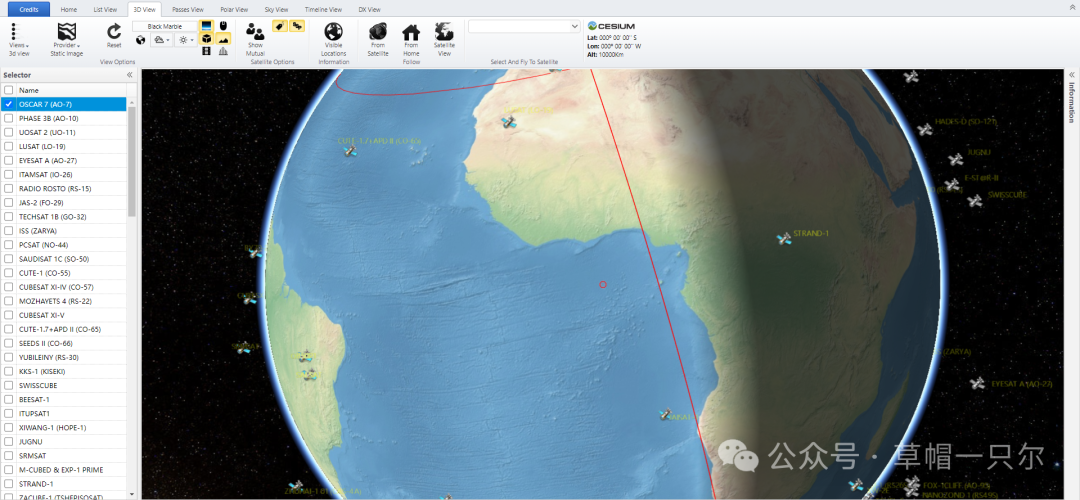1080x500 pixels.
Task: Open the Provider map icon
Action: pyautogui.click(x=67, y=31)
